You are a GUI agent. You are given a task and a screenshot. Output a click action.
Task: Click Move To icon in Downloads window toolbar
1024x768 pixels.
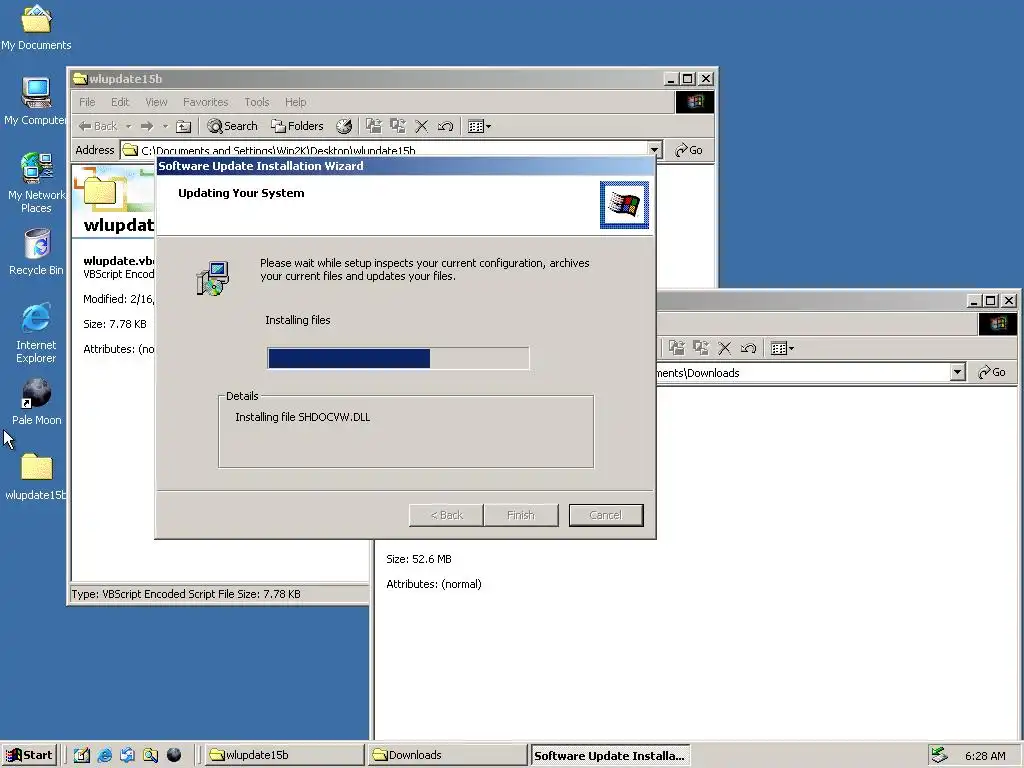(677, 348)
